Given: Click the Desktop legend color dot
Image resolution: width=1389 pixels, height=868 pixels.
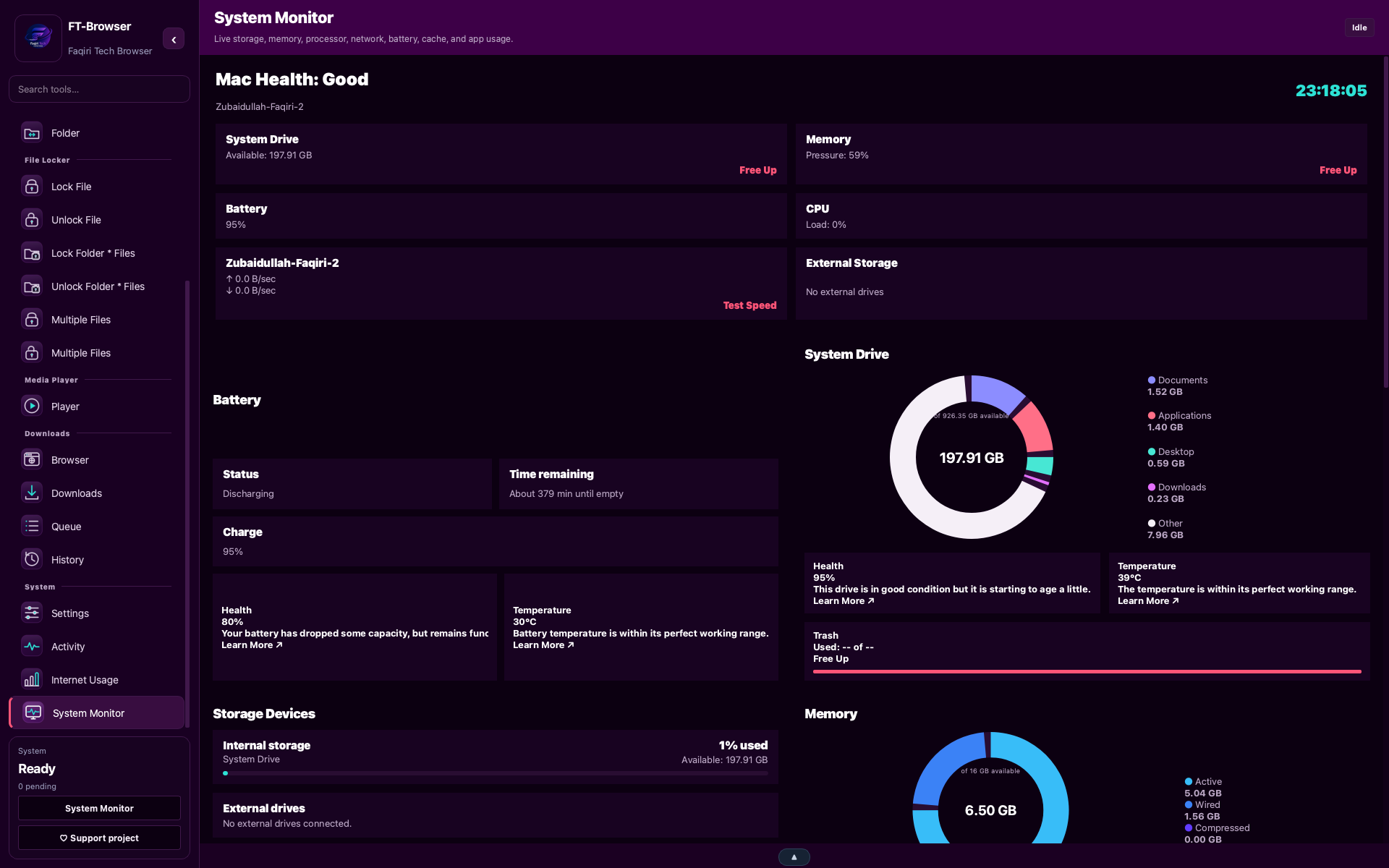Looking at the screenshot, I should [1152, 452].
